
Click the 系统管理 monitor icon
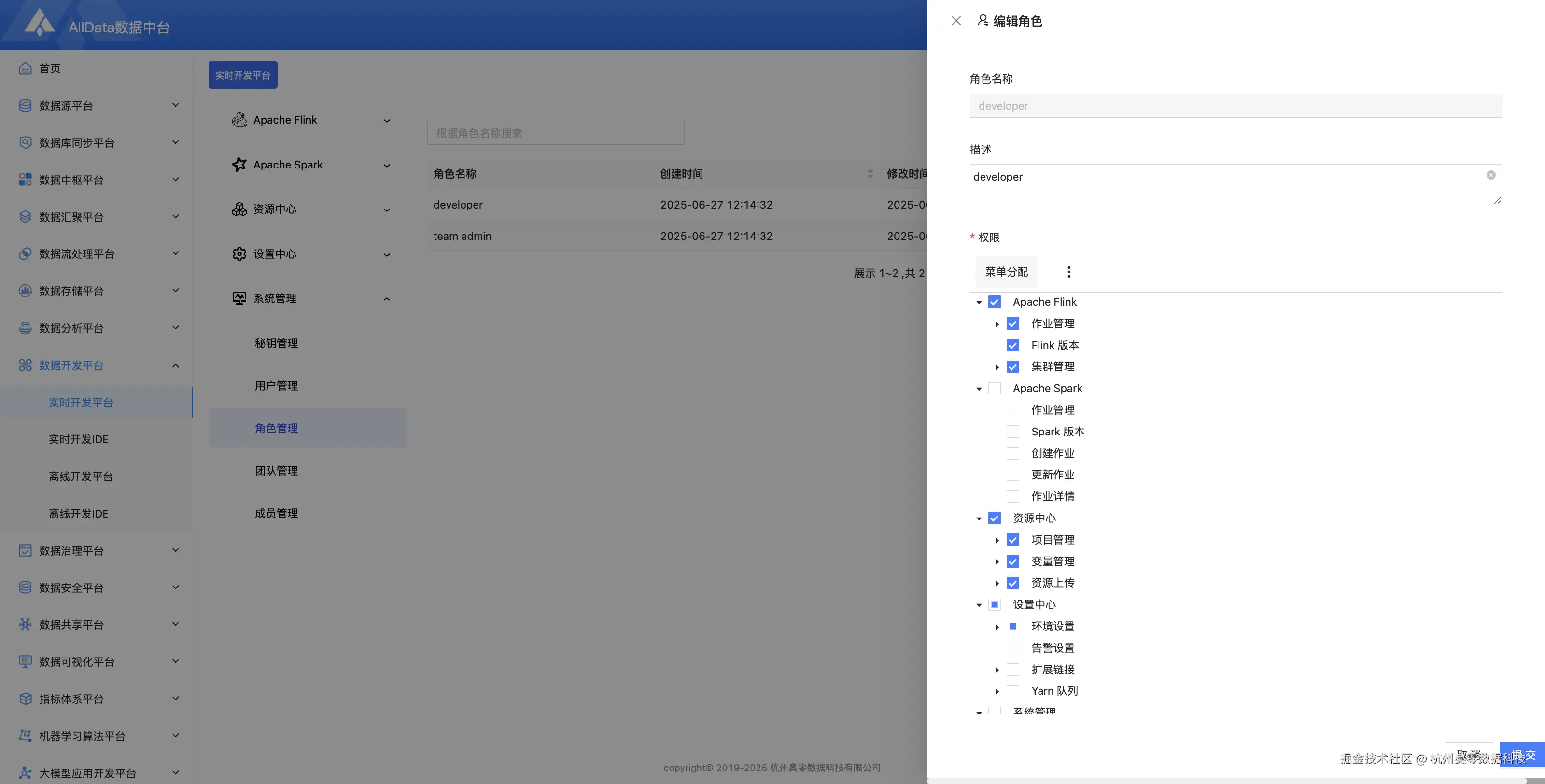pyautogui.click(x=239, y=298)
